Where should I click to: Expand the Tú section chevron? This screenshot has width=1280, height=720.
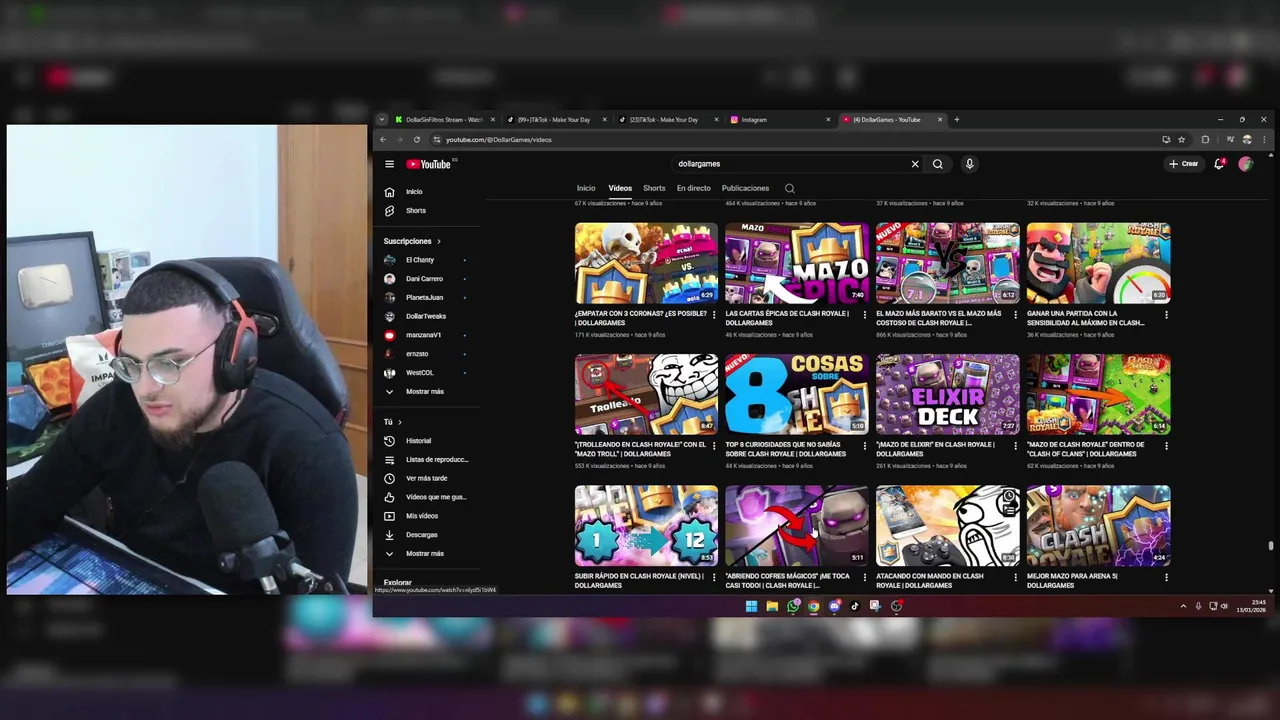[399, 422]
